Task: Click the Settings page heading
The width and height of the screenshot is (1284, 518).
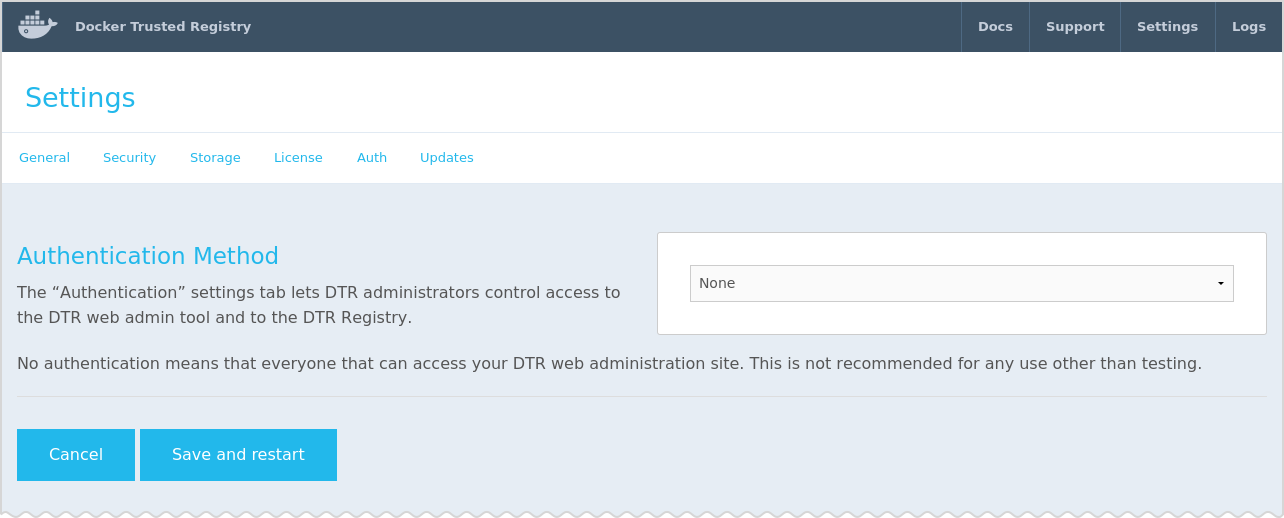Action: pos(80,98)
